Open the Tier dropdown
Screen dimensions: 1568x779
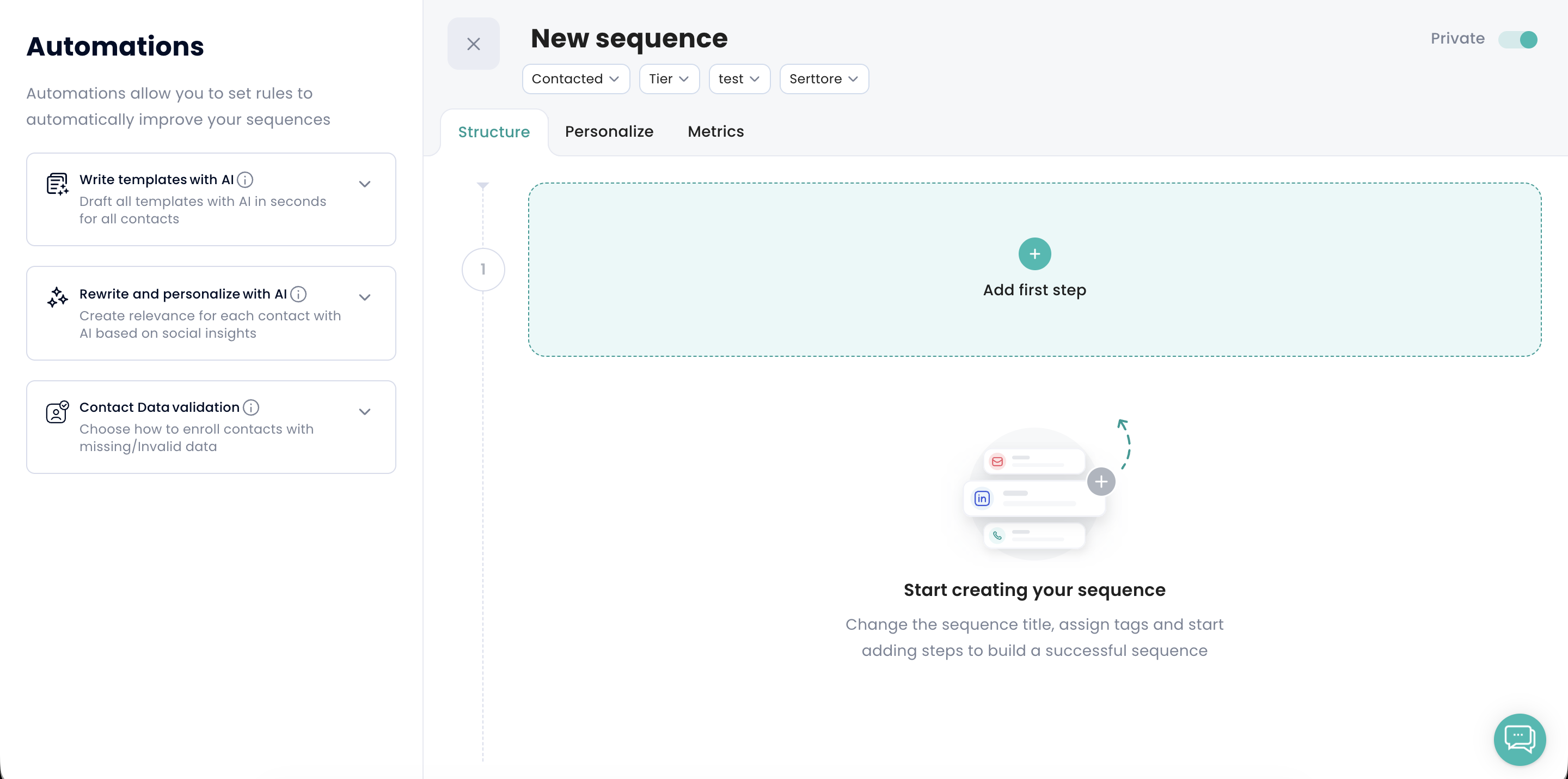tap(669, 79)
